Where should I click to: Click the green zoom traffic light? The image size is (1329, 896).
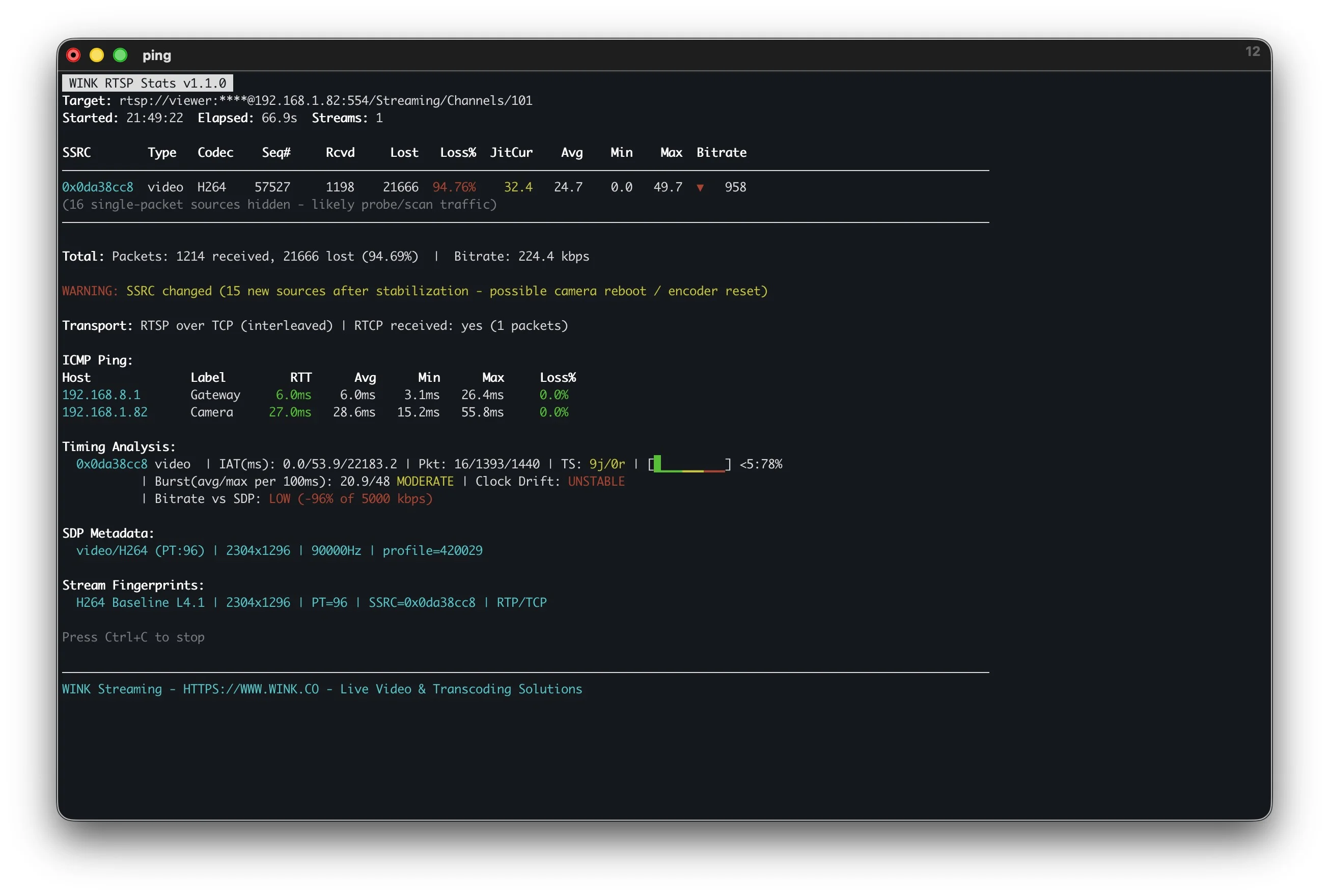121,55
